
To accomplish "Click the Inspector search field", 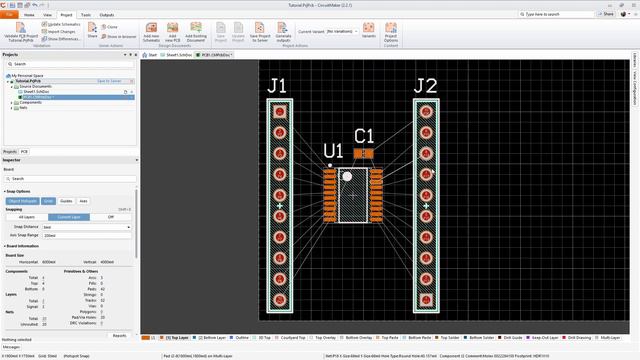I will point(70,179).
